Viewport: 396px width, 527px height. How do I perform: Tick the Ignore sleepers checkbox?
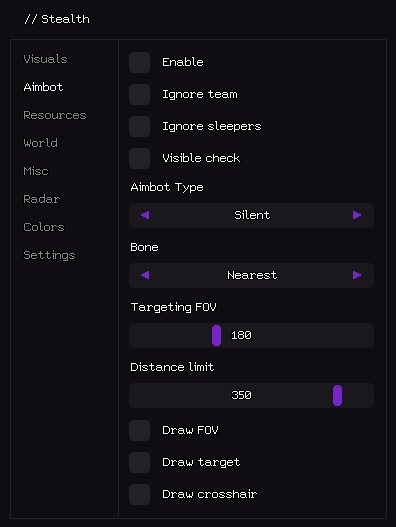(x=140, y=126)
